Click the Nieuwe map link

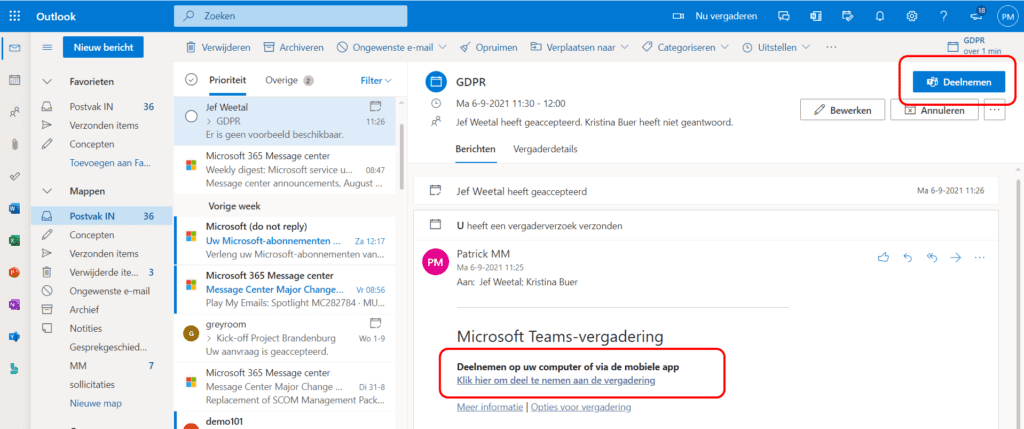(95, 404)
